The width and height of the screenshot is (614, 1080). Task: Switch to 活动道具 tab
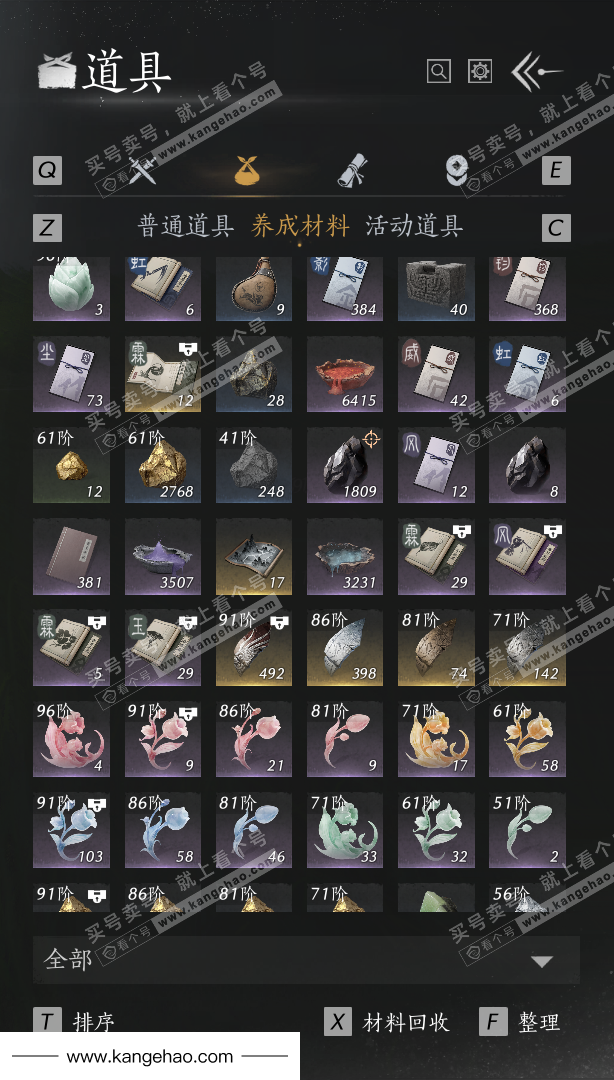coord(413,226)
